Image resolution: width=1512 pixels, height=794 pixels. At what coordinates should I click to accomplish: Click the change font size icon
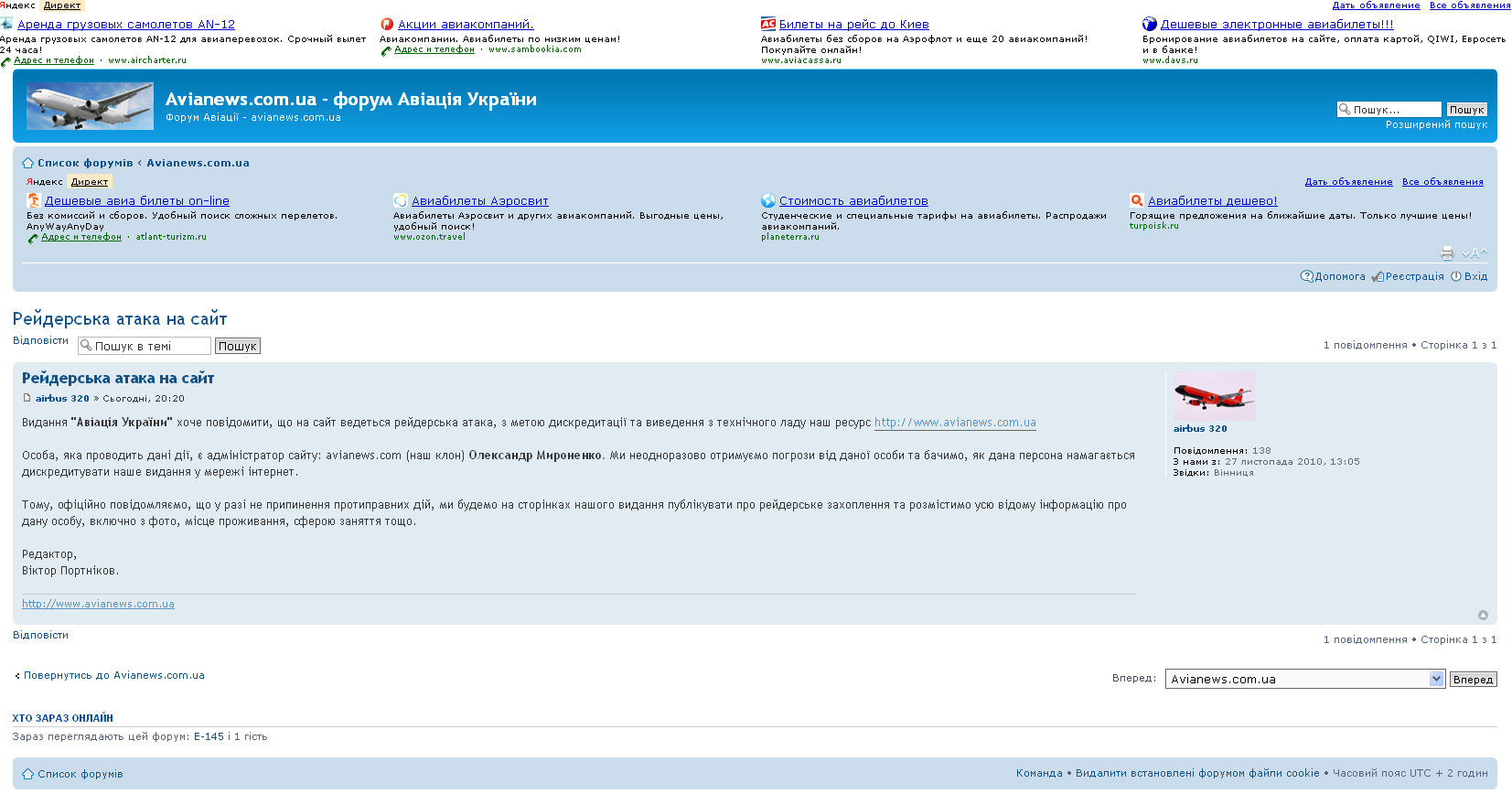[1474, 253]
